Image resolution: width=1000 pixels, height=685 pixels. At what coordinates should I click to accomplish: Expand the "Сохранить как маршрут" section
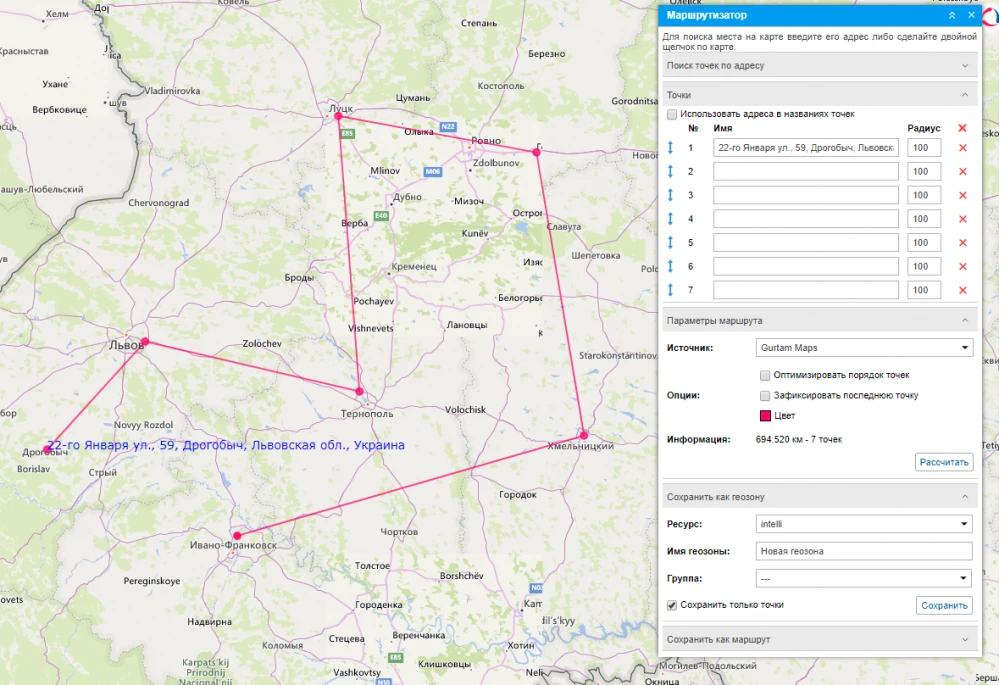(x=819, y=639)
